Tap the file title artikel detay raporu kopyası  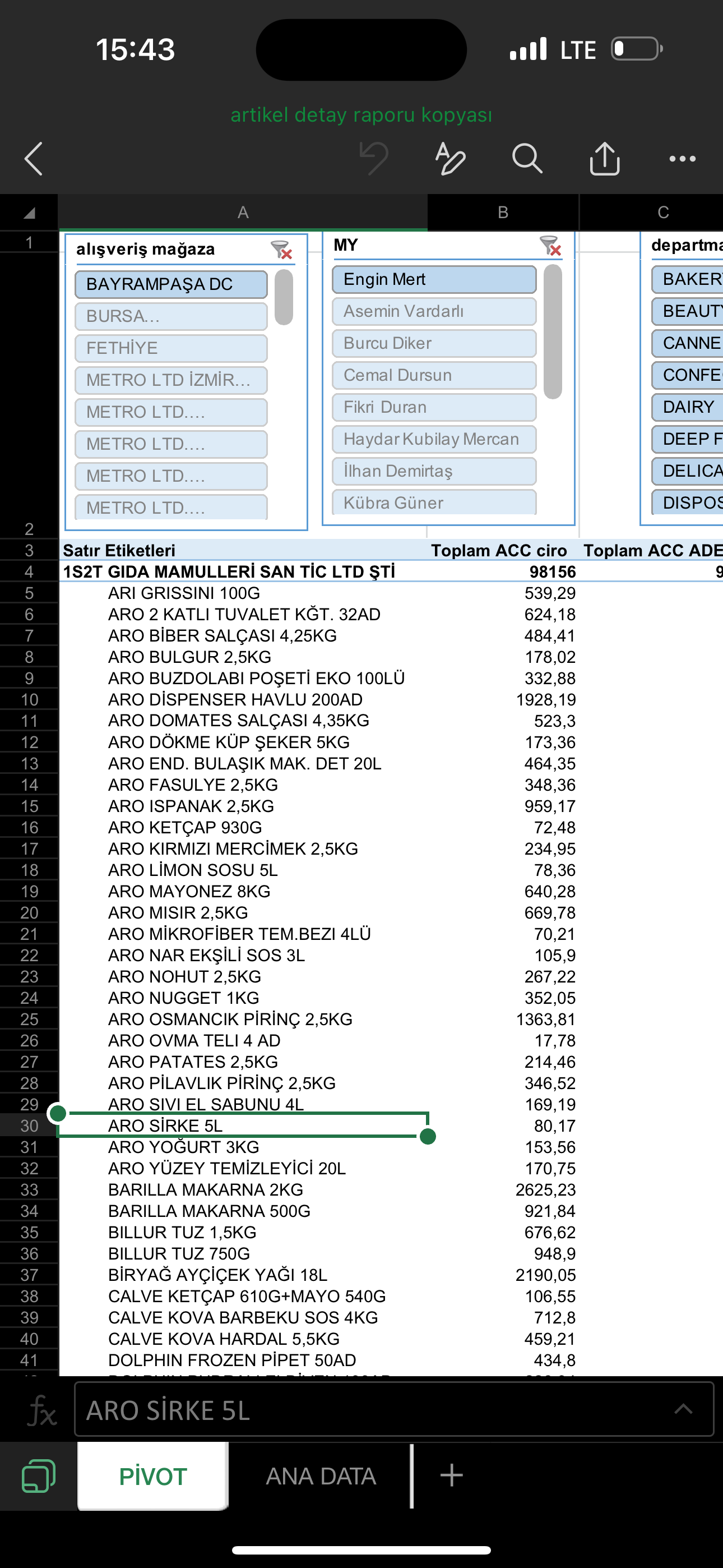361,115
